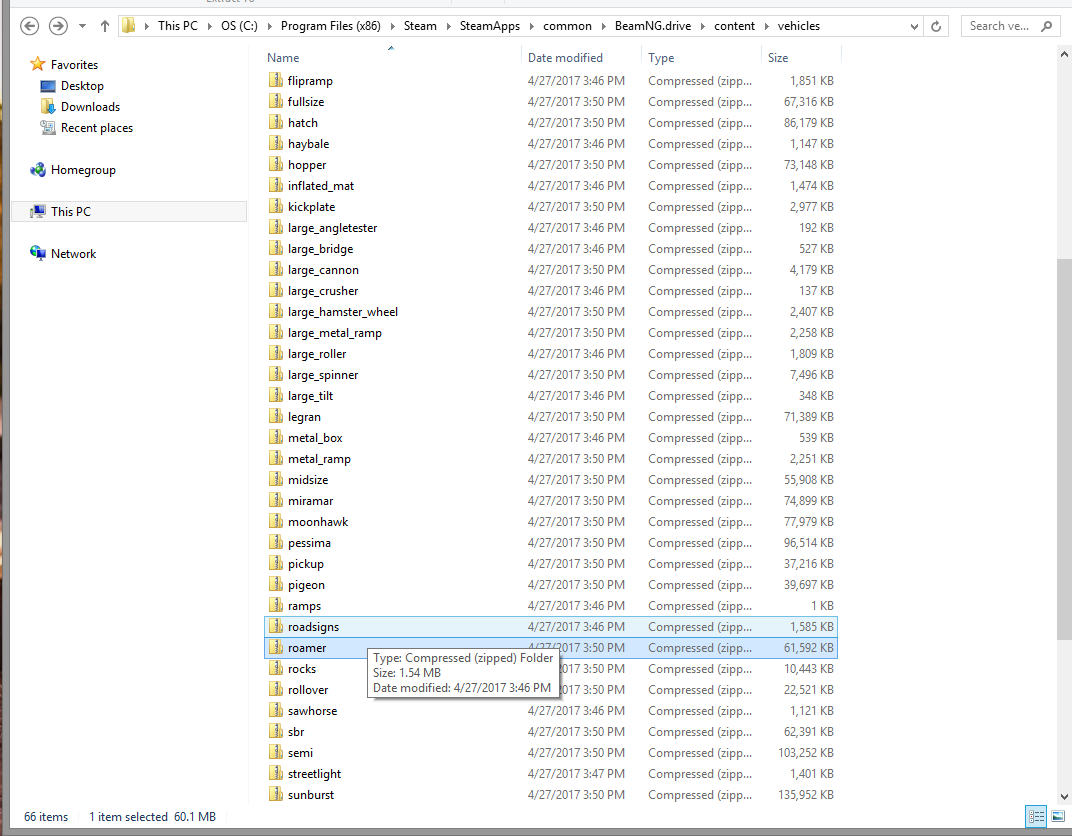Screen dimensions: 1072x836
Task: Go up one folder level
Action: click(x=105, y=26)
